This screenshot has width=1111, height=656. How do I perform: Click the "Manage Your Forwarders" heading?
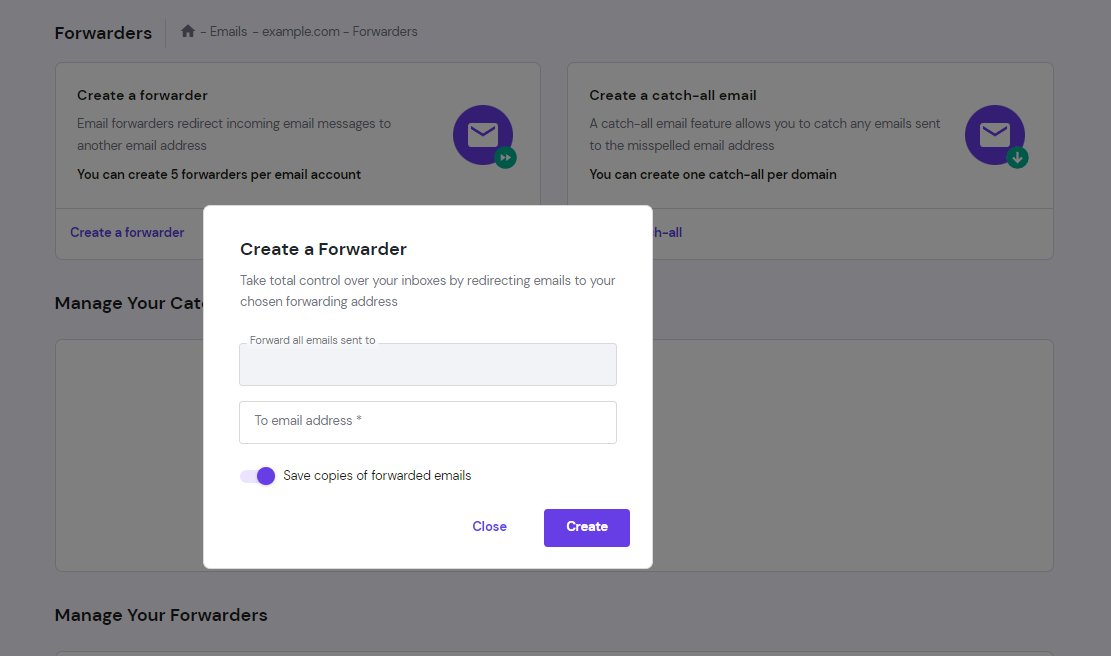[161, 615]
